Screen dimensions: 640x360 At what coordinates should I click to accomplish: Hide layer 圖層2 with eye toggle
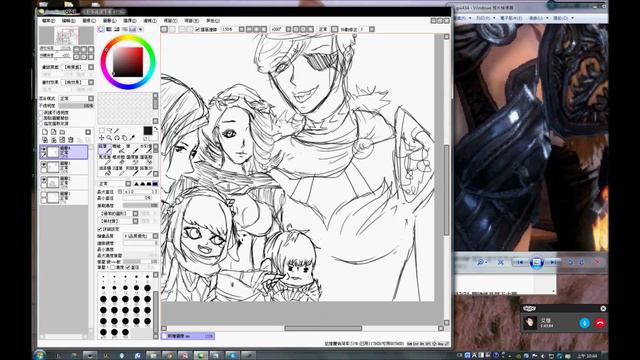click(x=44, y=179)
